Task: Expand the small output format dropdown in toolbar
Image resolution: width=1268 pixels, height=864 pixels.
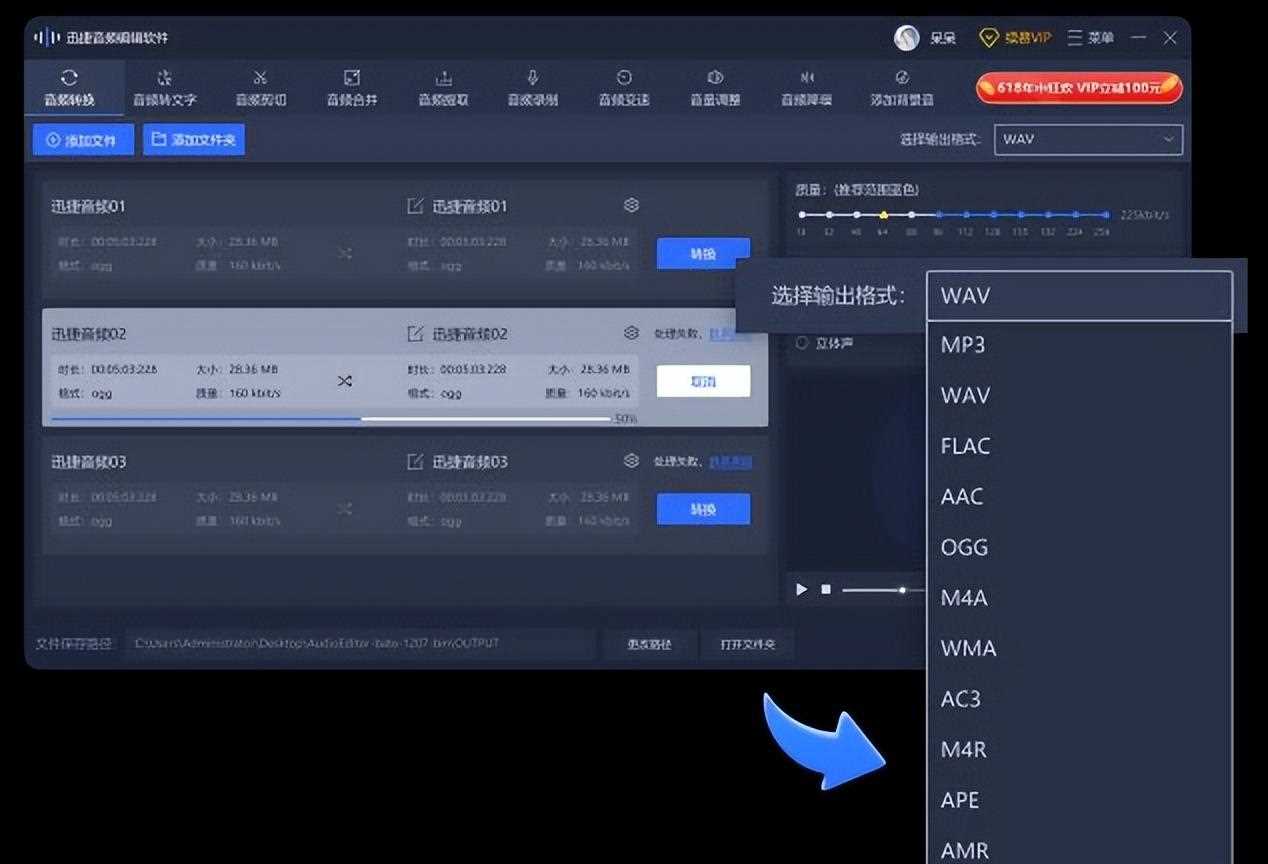Action: click(x=1088, y=139)
